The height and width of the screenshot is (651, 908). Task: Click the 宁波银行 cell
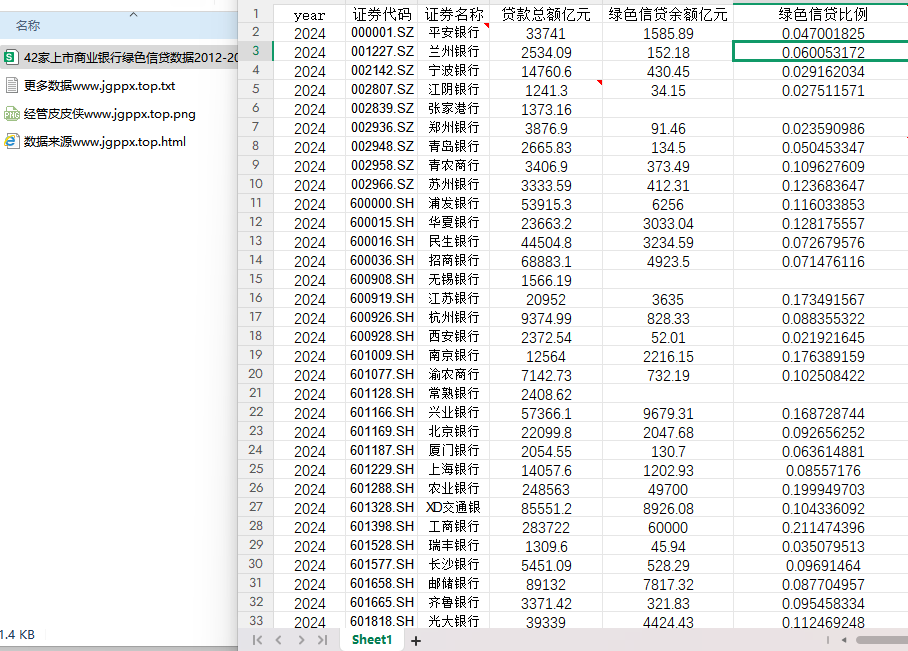[x=453, y=71]
